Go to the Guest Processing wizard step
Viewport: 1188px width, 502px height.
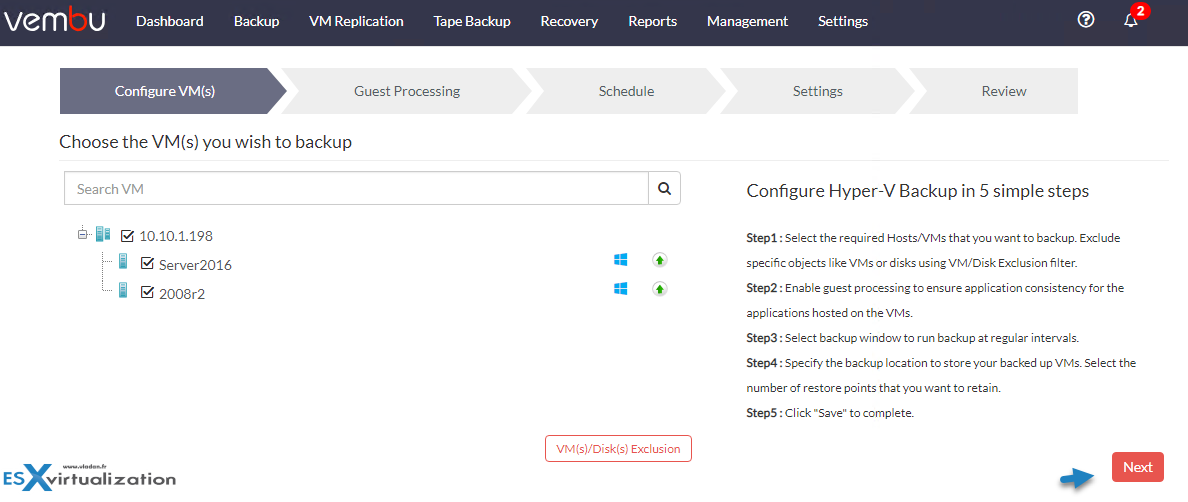click(407, 91)
